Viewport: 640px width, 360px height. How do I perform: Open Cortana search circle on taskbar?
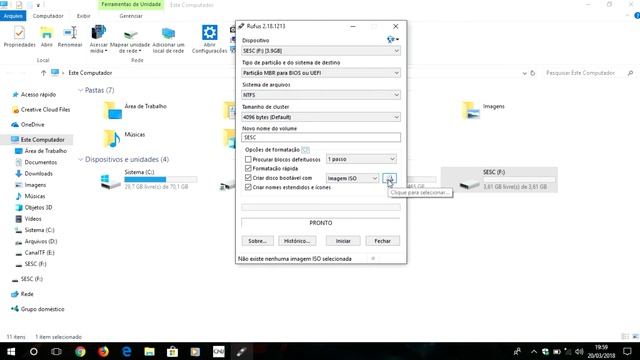click(34, 351)
